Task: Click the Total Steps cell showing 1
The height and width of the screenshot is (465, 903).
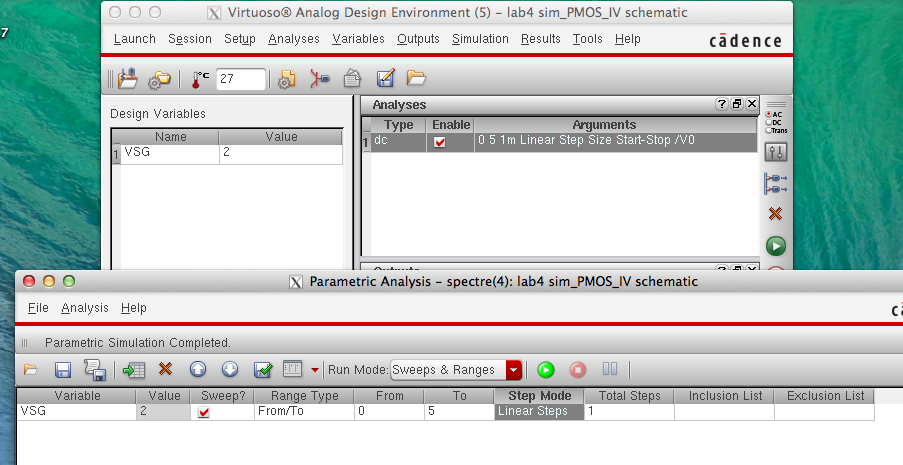Action: (629, 412)
